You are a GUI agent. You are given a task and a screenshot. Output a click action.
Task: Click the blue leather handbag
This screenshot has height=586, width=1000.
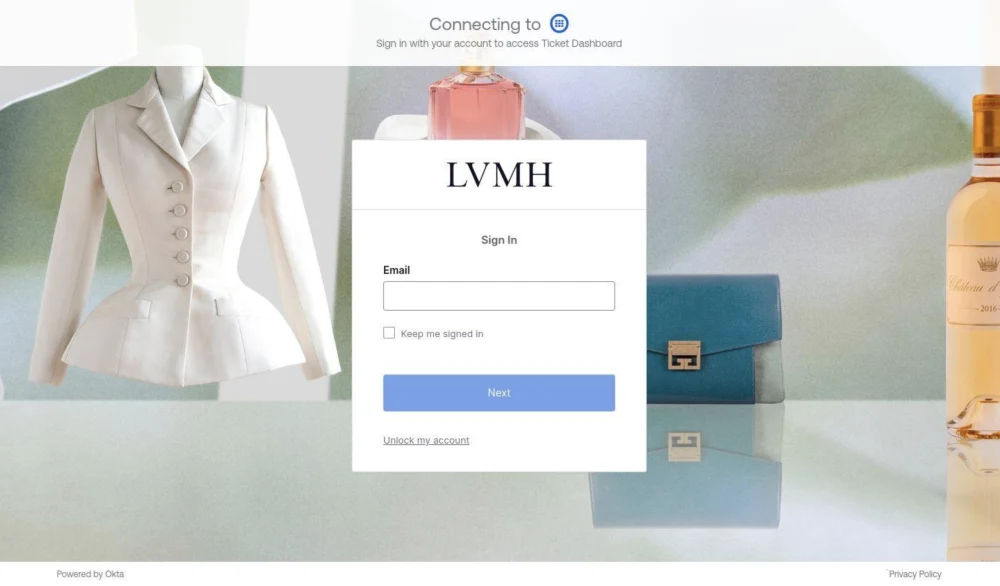[x=714, y=338]
